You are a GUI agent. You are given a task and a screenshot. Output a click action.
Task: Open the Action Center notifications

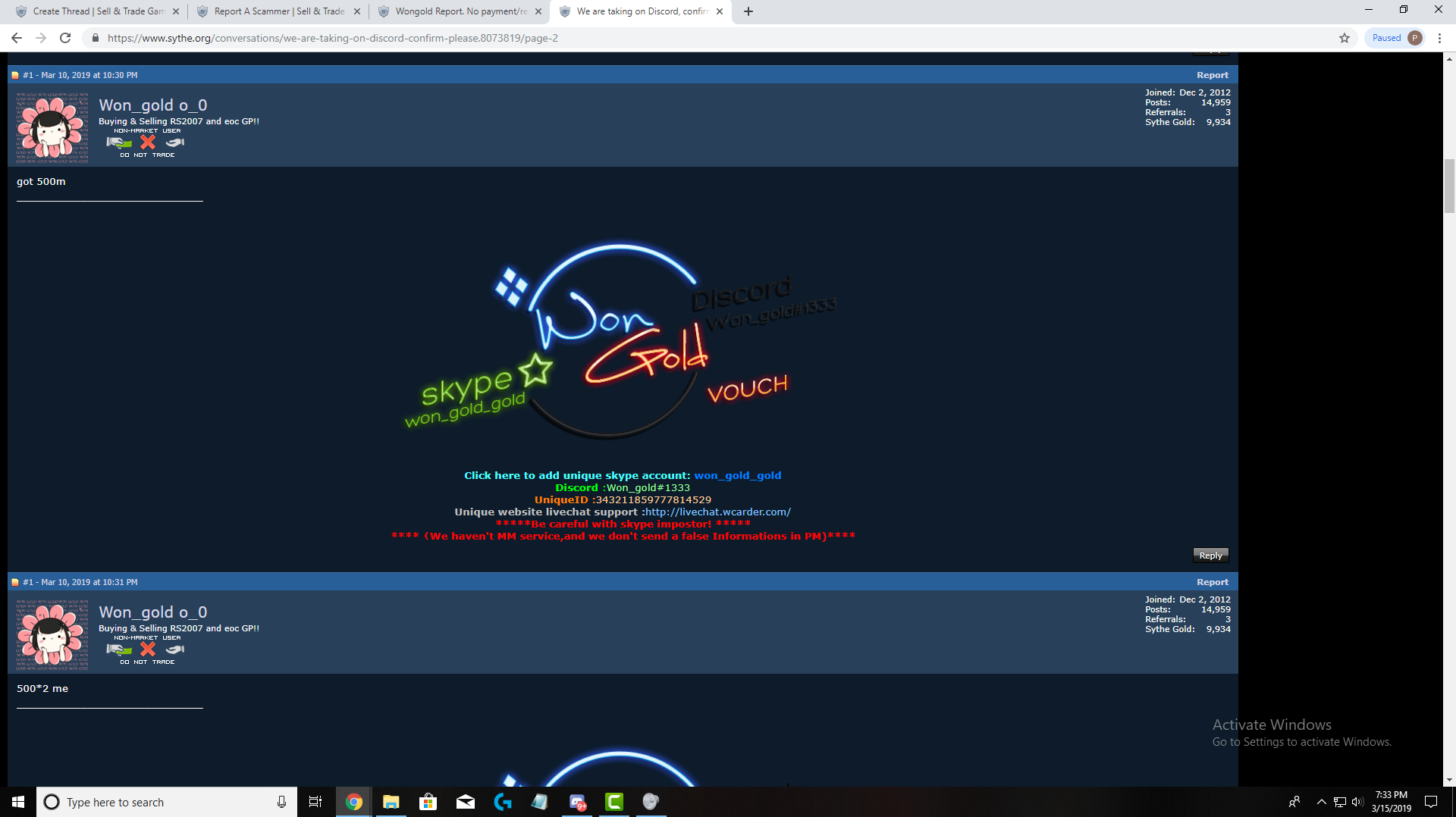pos(1431,802)
